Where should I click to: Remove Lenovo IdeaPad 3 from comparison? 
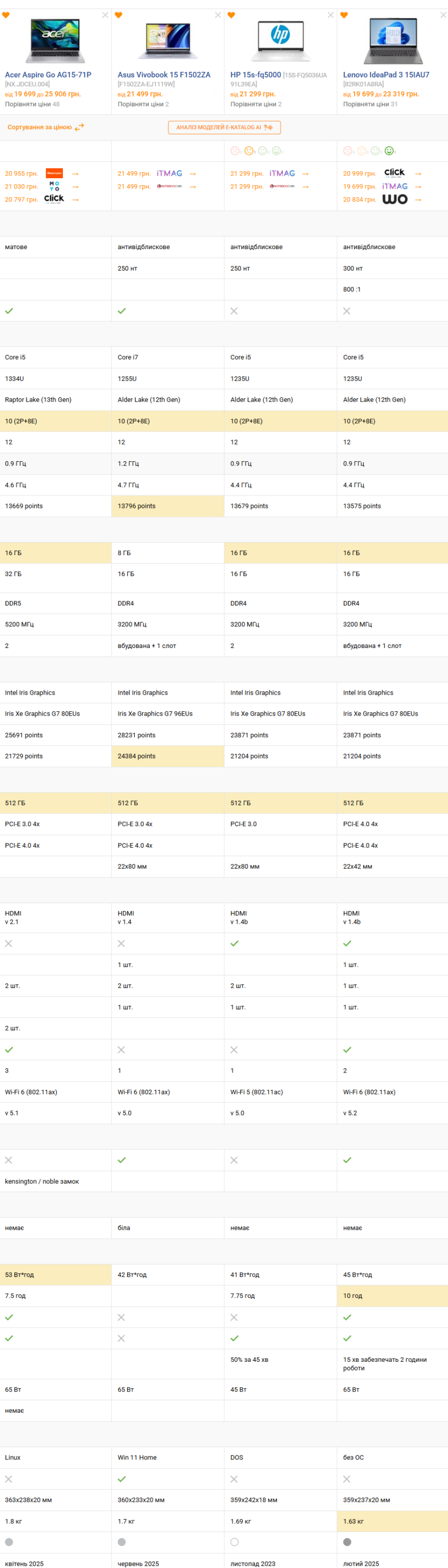pyautogui.click(x=443, y=15)
